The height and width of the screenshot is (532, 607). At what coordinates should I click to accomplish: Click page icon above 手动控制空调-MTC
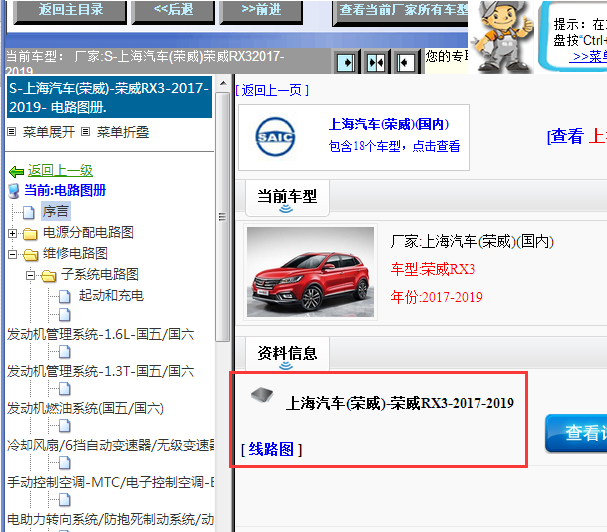point(65,463)
